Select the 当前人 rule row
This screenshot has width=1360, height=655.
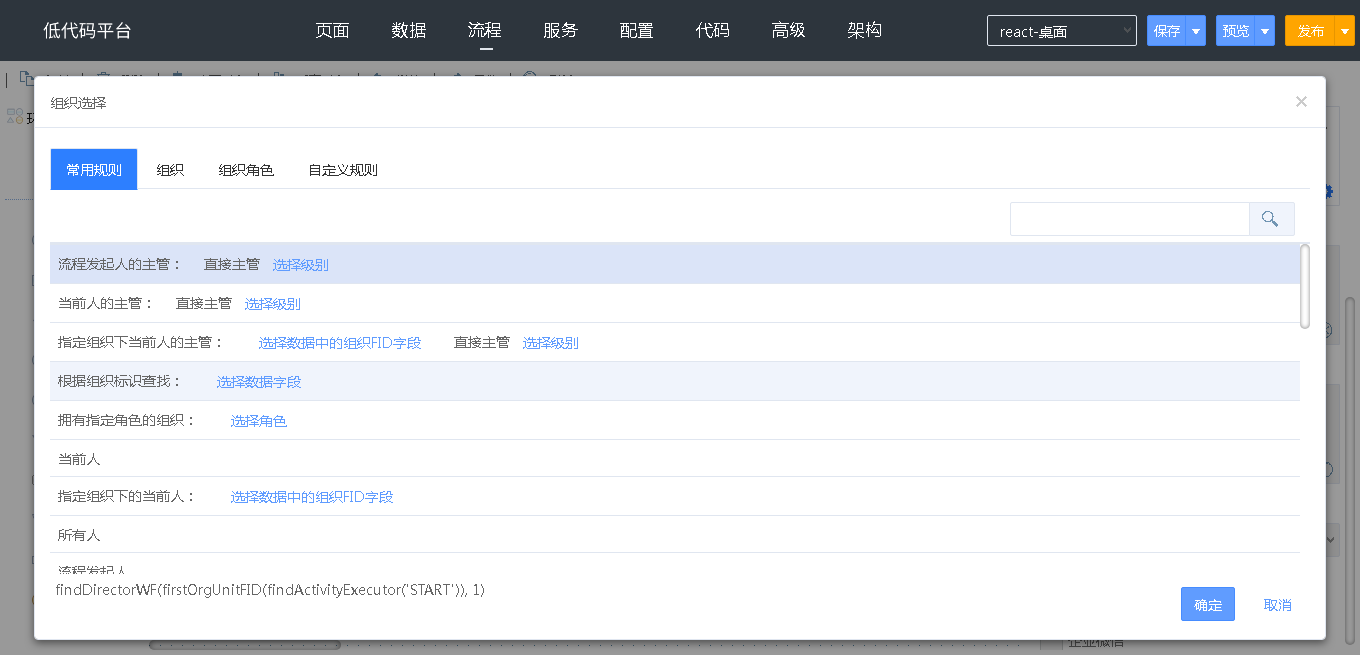pos(675,459)
